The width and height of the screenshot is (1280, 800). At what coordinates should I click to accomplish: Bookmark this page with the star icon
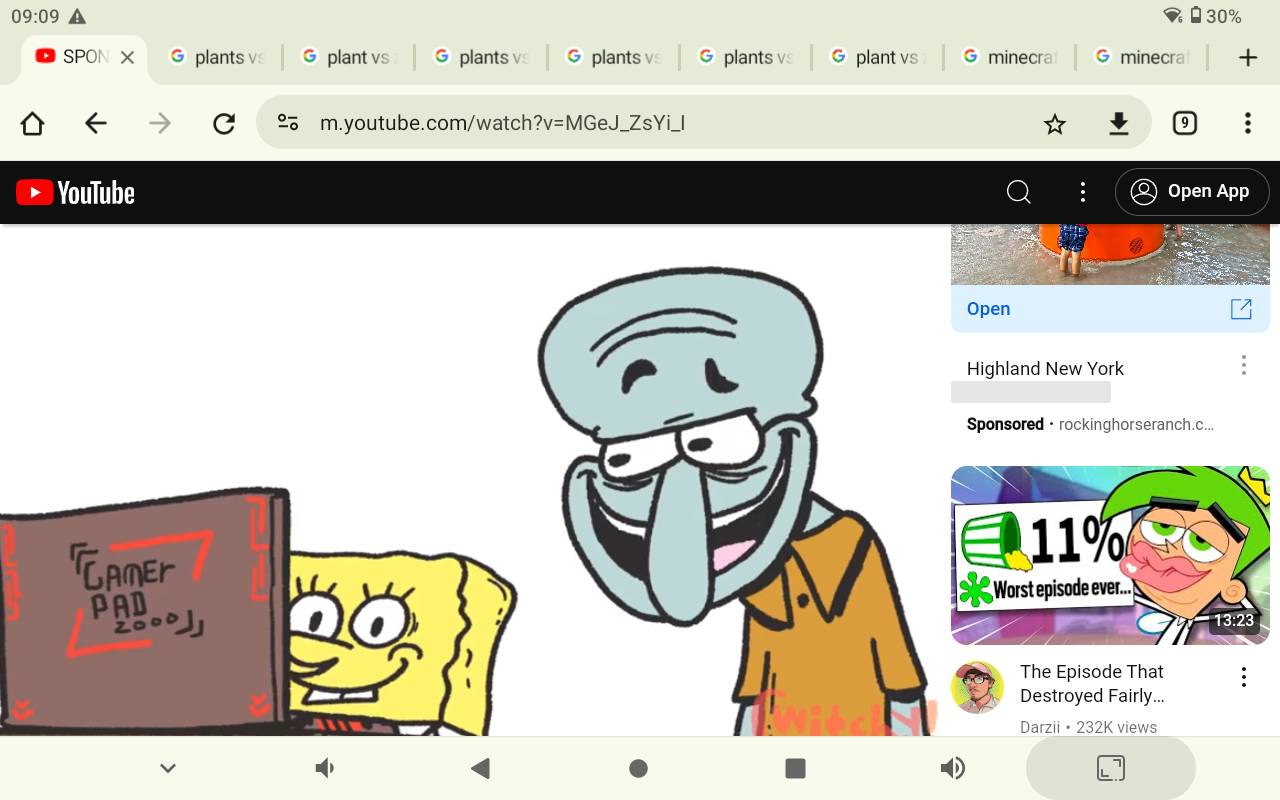coord(1055,123)
